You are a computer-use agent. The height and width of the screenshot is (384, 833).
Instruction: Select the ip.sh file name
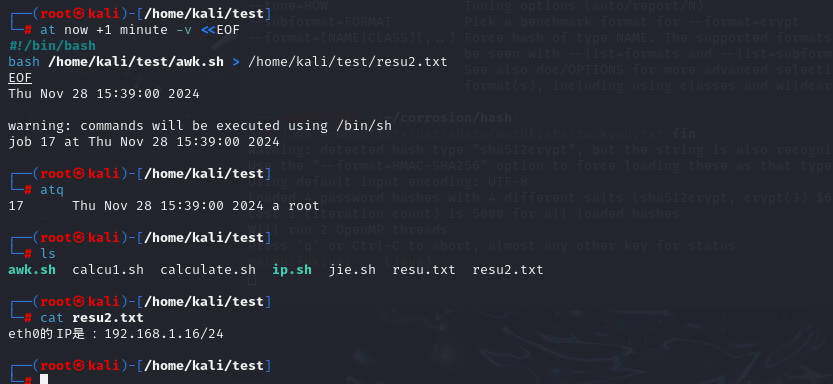(x=292, y=270)
